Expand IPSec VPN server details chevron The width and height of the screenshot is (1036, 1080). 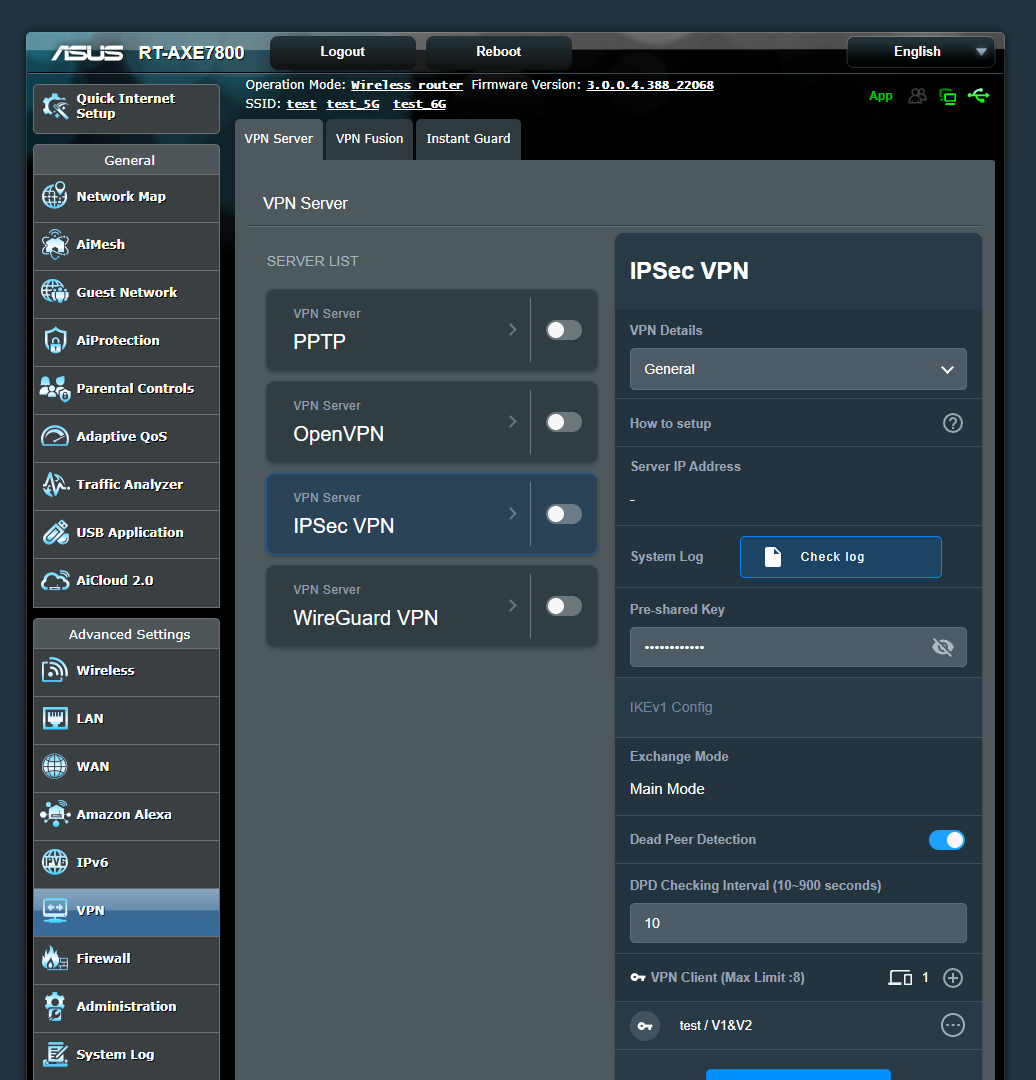(512, 514)
